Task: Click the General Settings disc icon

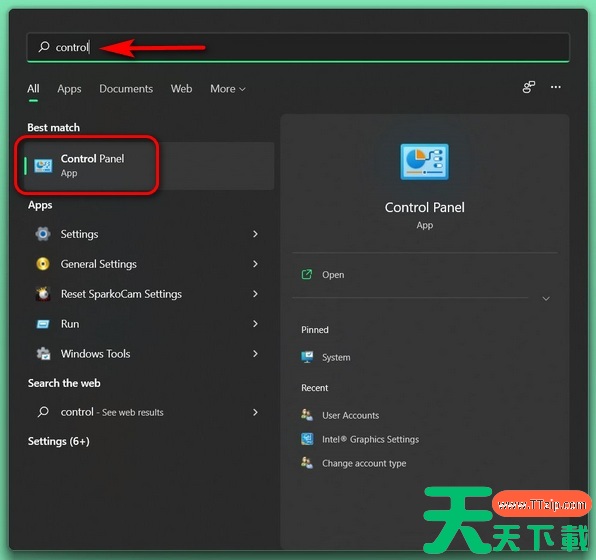Action: [x=43, y=264]
